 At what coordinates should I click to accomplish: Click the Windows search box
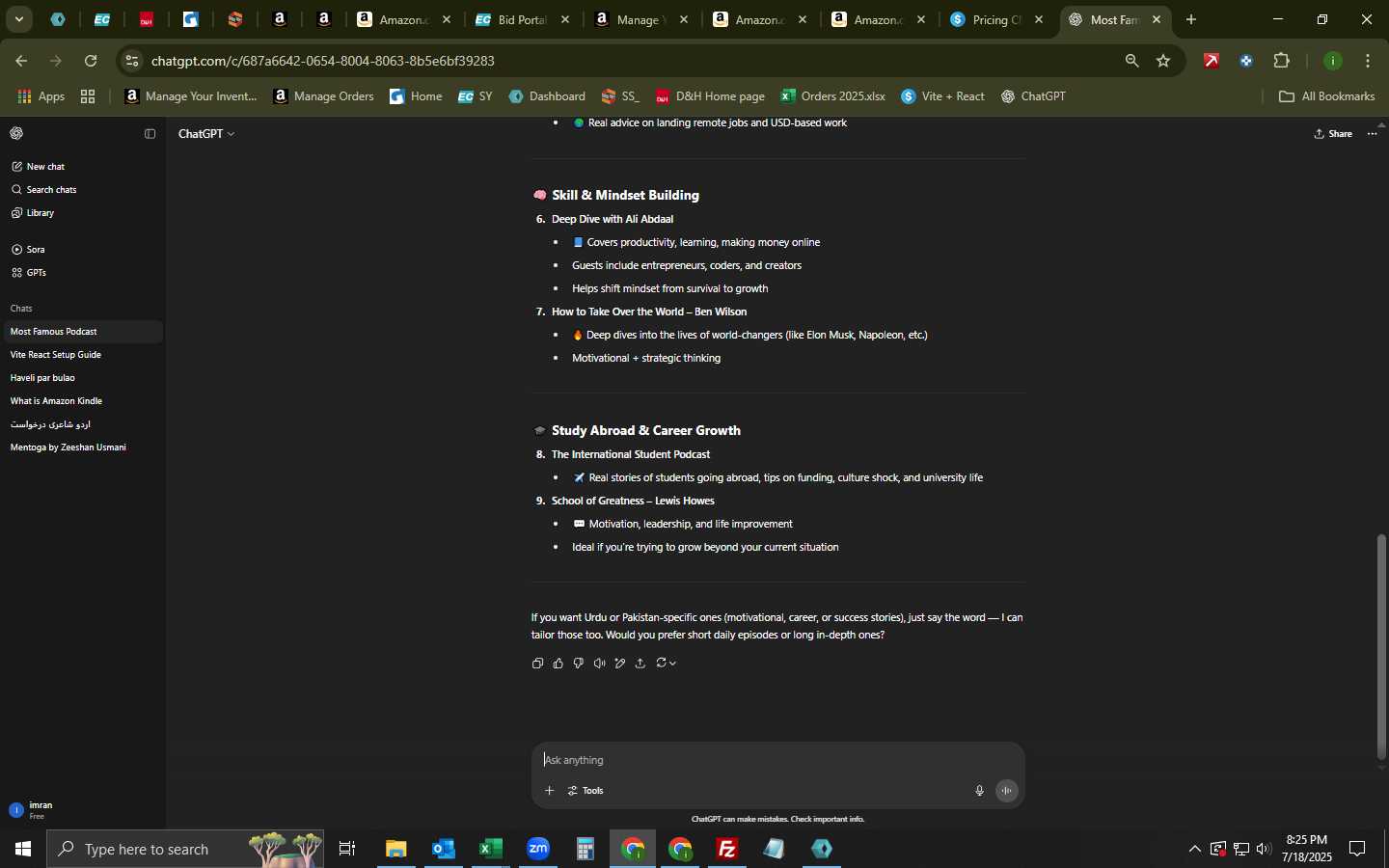[x=185, y=849]
